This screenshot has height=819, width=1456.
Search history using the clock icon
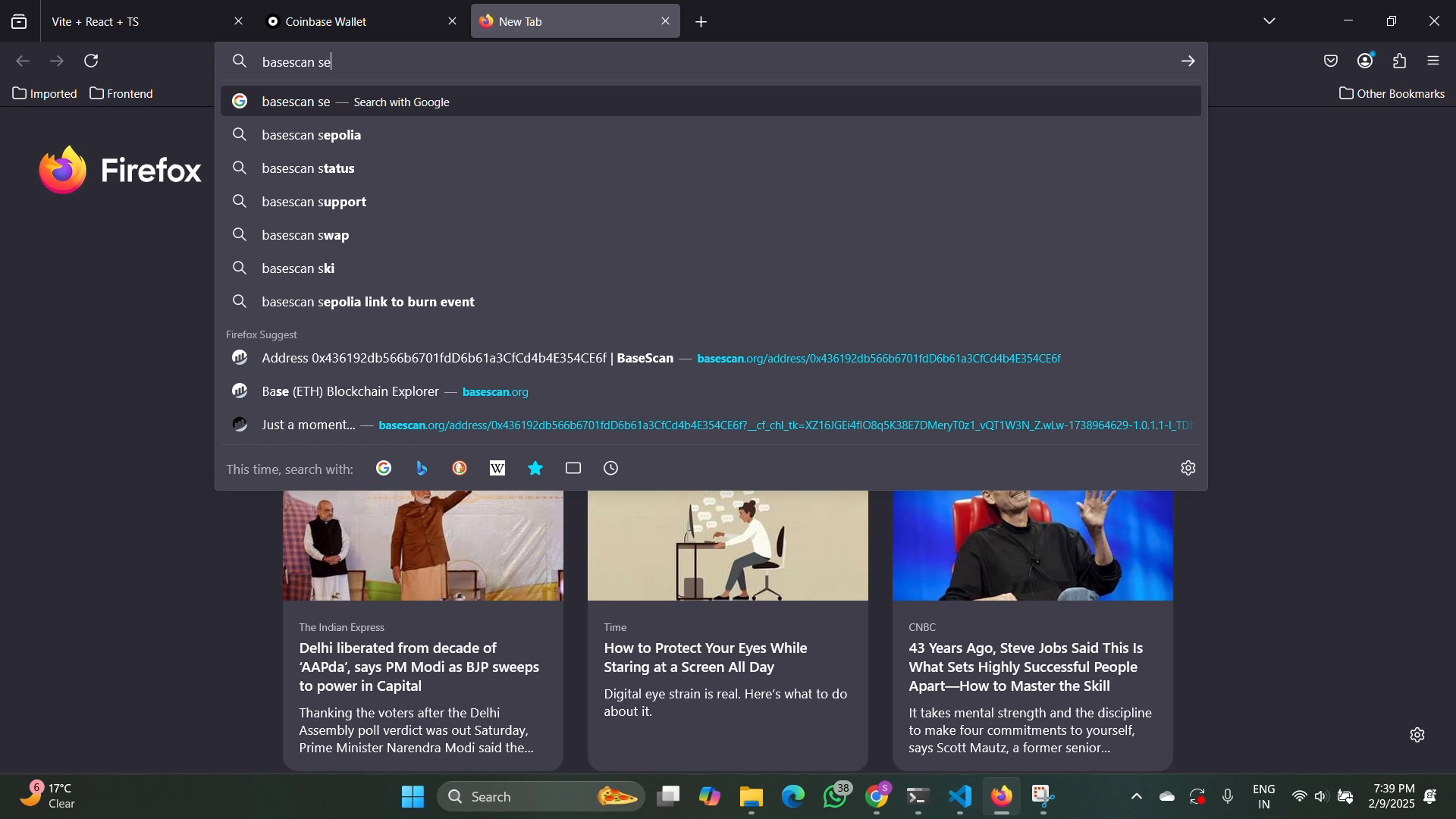(611, 469)
